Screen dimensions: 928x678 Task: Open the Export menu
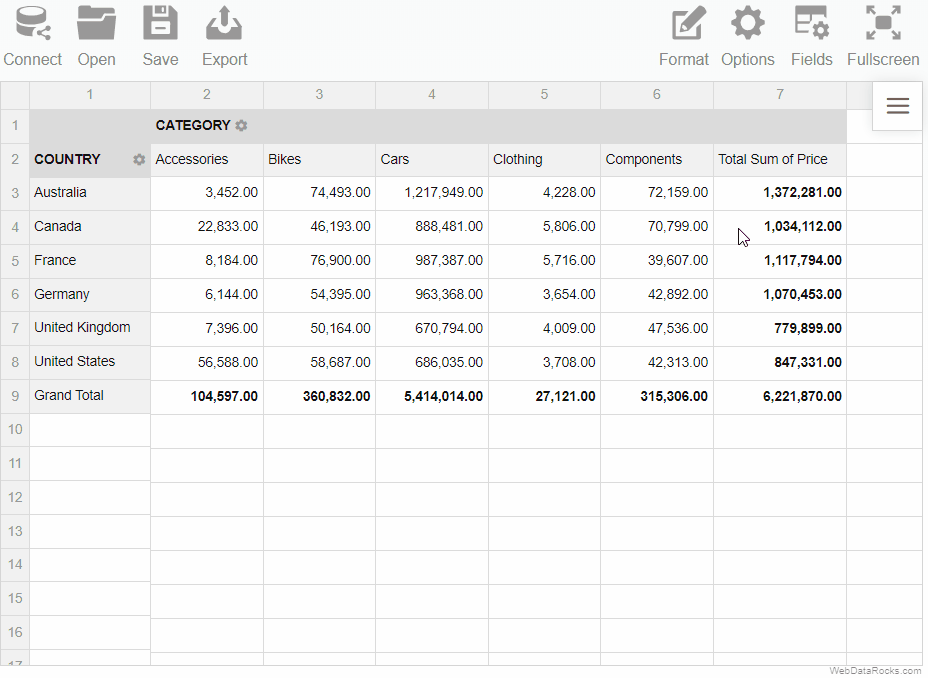(x=224, y=37)
